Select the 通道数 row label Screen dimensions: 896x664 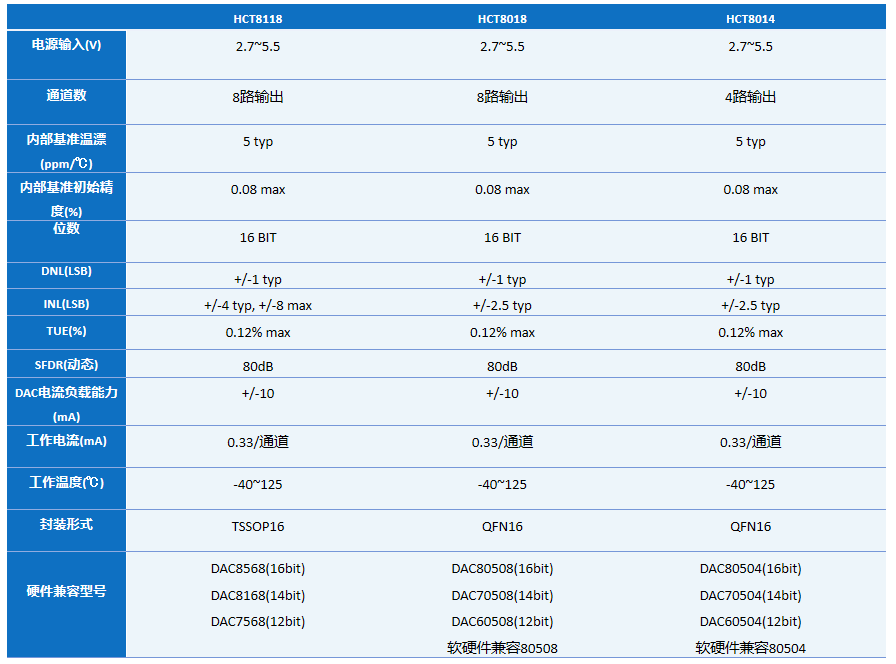(x=67, y=96)
